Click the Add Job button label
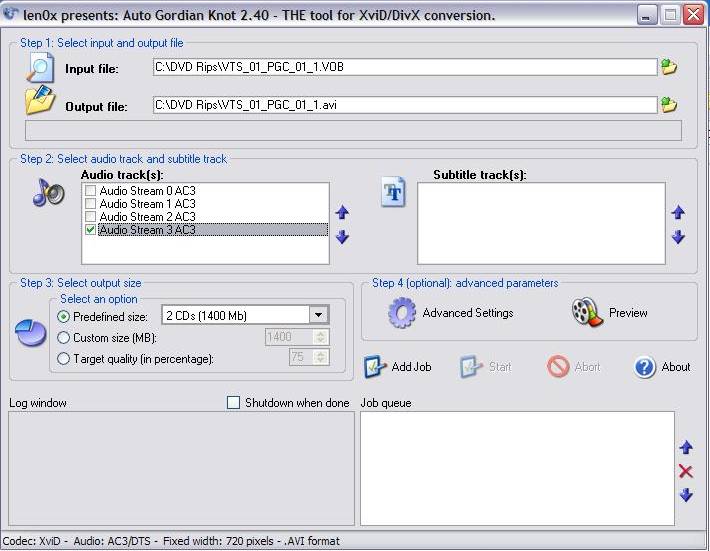This screenshot has width=710, height=551. [411, 367]
